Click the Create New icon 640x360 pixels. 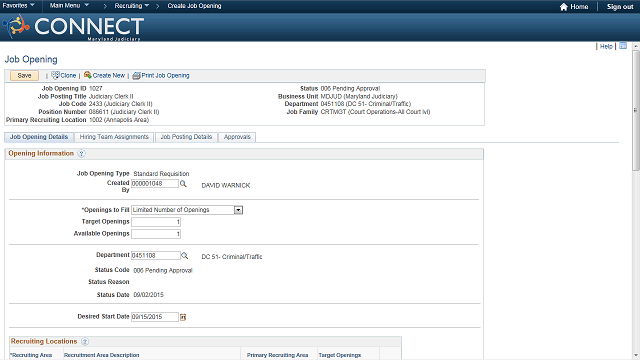point(87,75)
